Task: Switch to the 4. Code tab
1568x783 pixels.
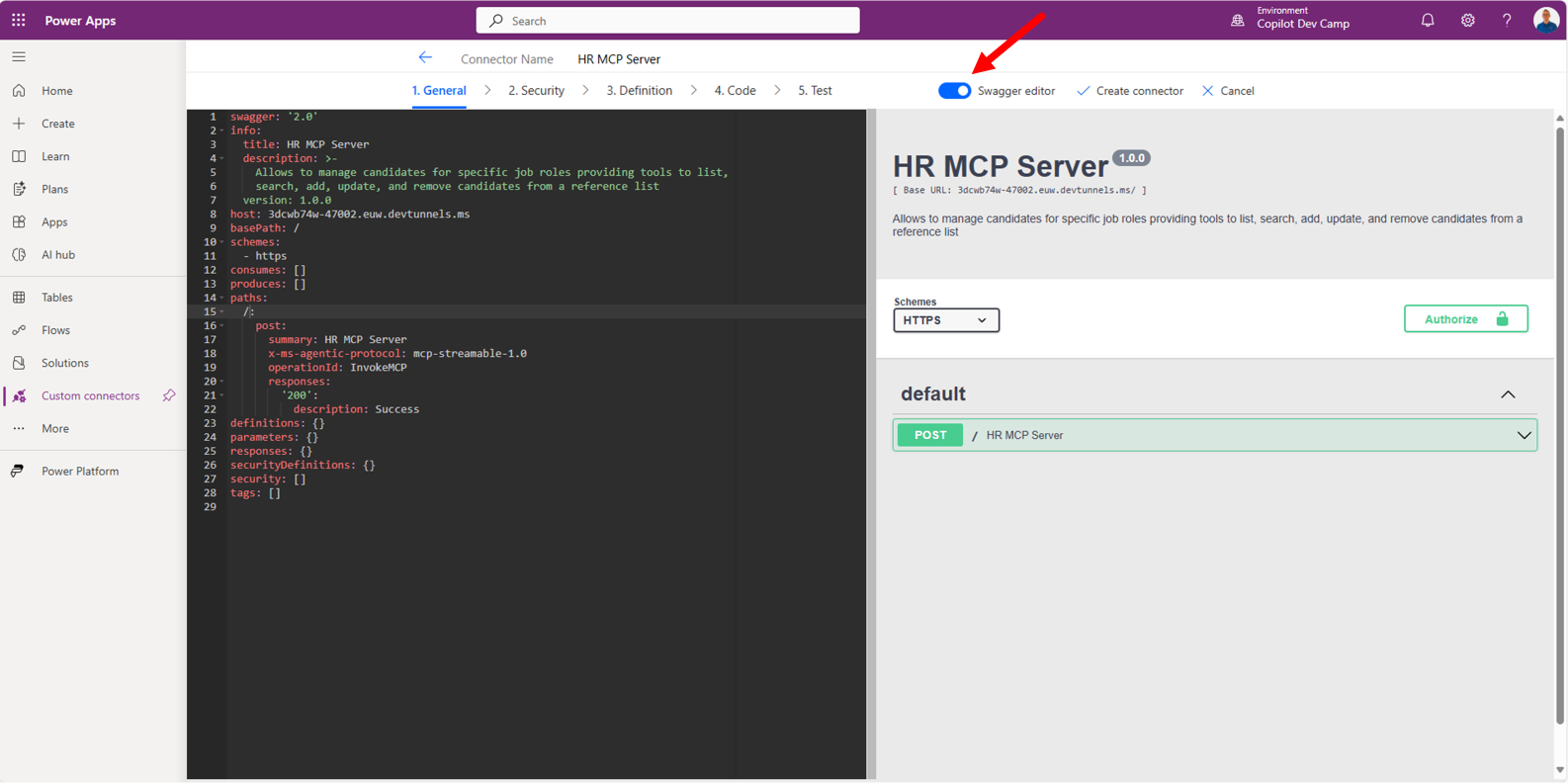Action: tap(735, 90)
